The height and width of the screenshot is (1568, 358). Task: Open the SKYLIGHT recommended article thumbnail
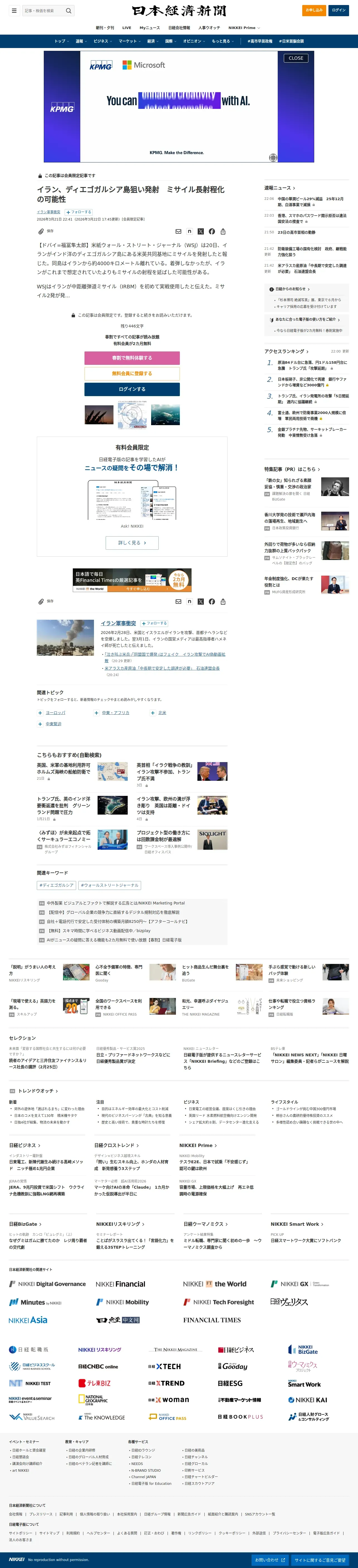pyautogui.click(x=212, y=840)
